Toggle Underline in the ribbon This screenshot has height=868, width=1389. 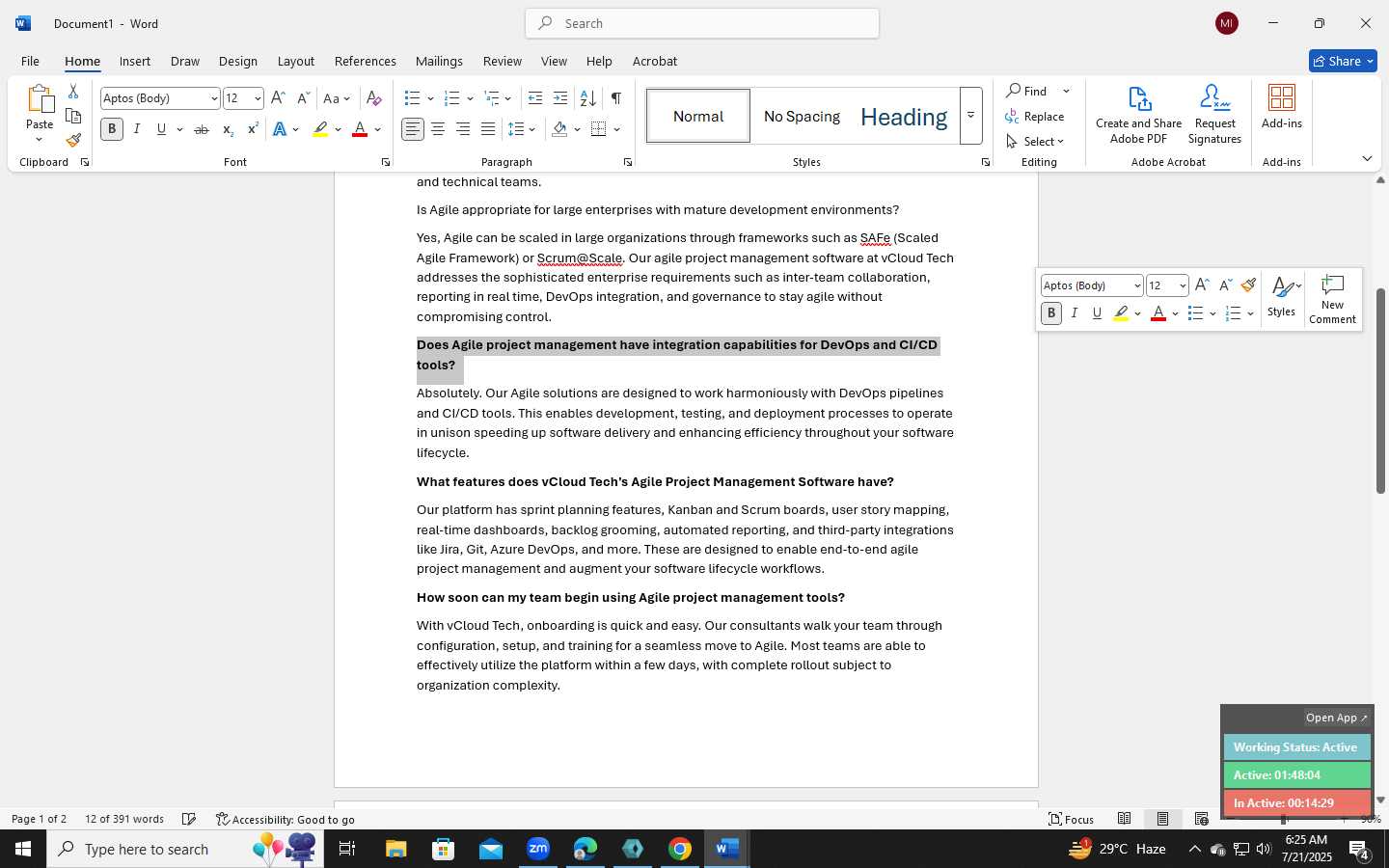point(161,129)
